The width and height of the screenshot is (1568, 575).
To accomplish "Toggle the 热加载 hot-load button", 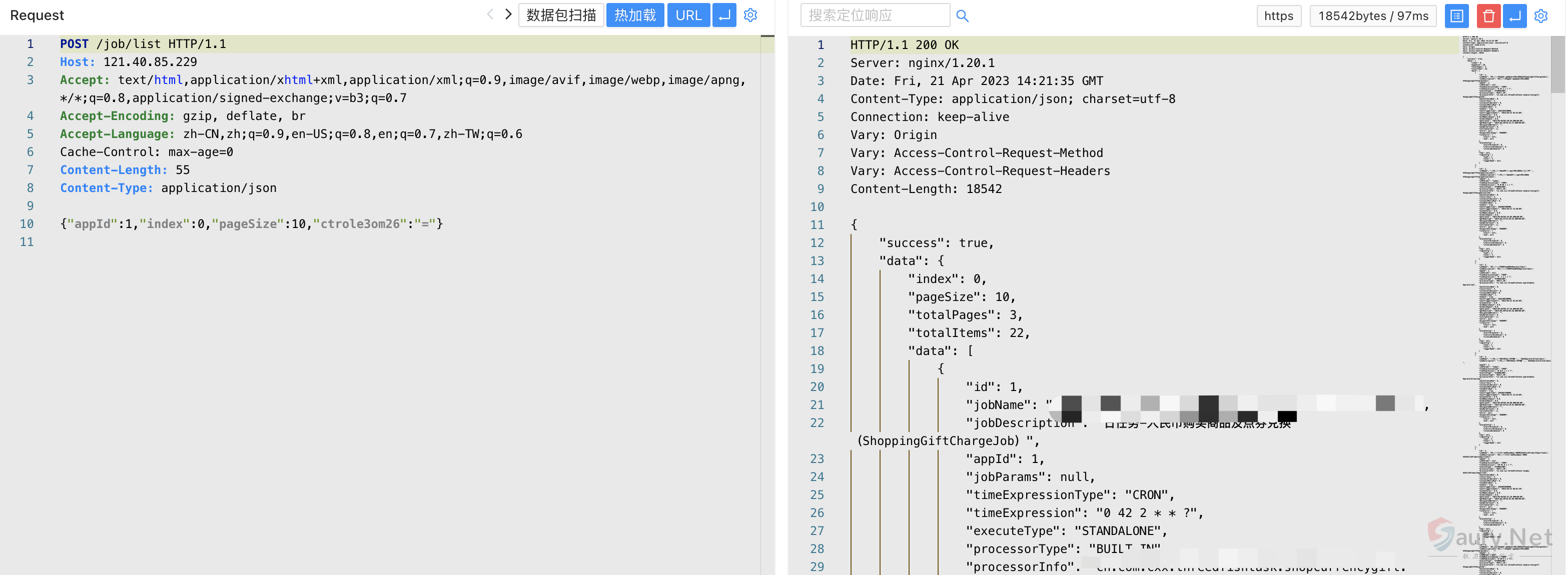I will coord(634,15).
